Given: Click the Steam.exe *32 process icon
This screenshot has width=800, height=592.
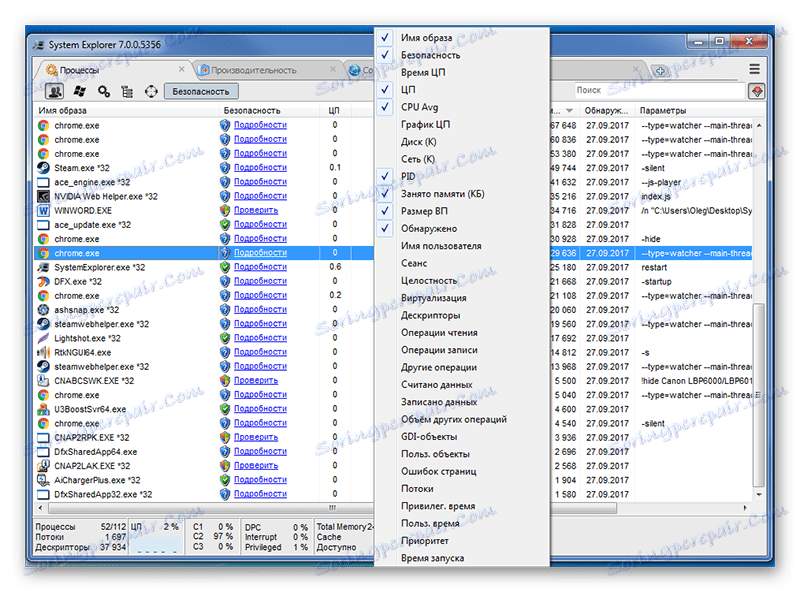Looking at the screenshot, I should click(x=43, y=168).
